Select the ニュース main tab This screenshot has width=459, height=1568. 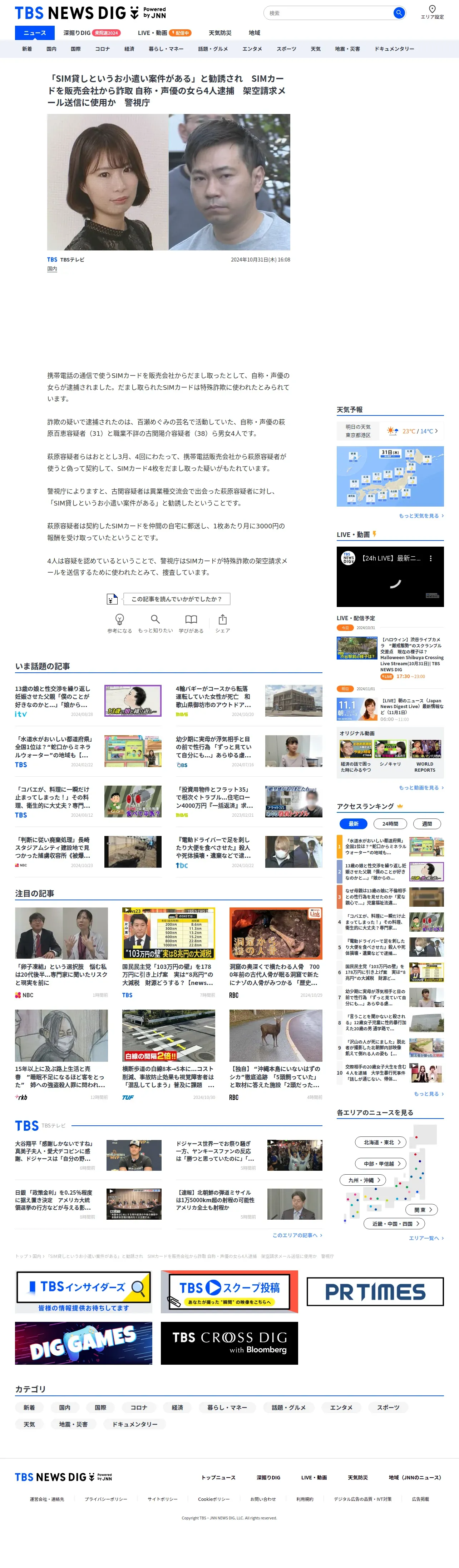pyautogui.click(x=35, y=33)
